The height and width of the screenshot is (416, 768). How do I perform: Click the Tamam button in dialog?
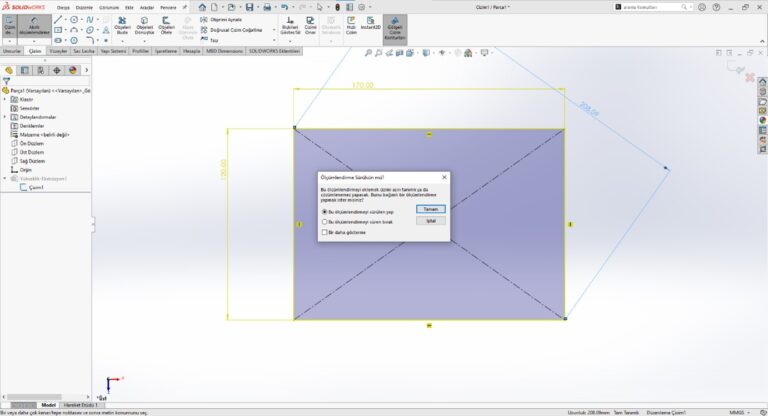click(430, 209)
